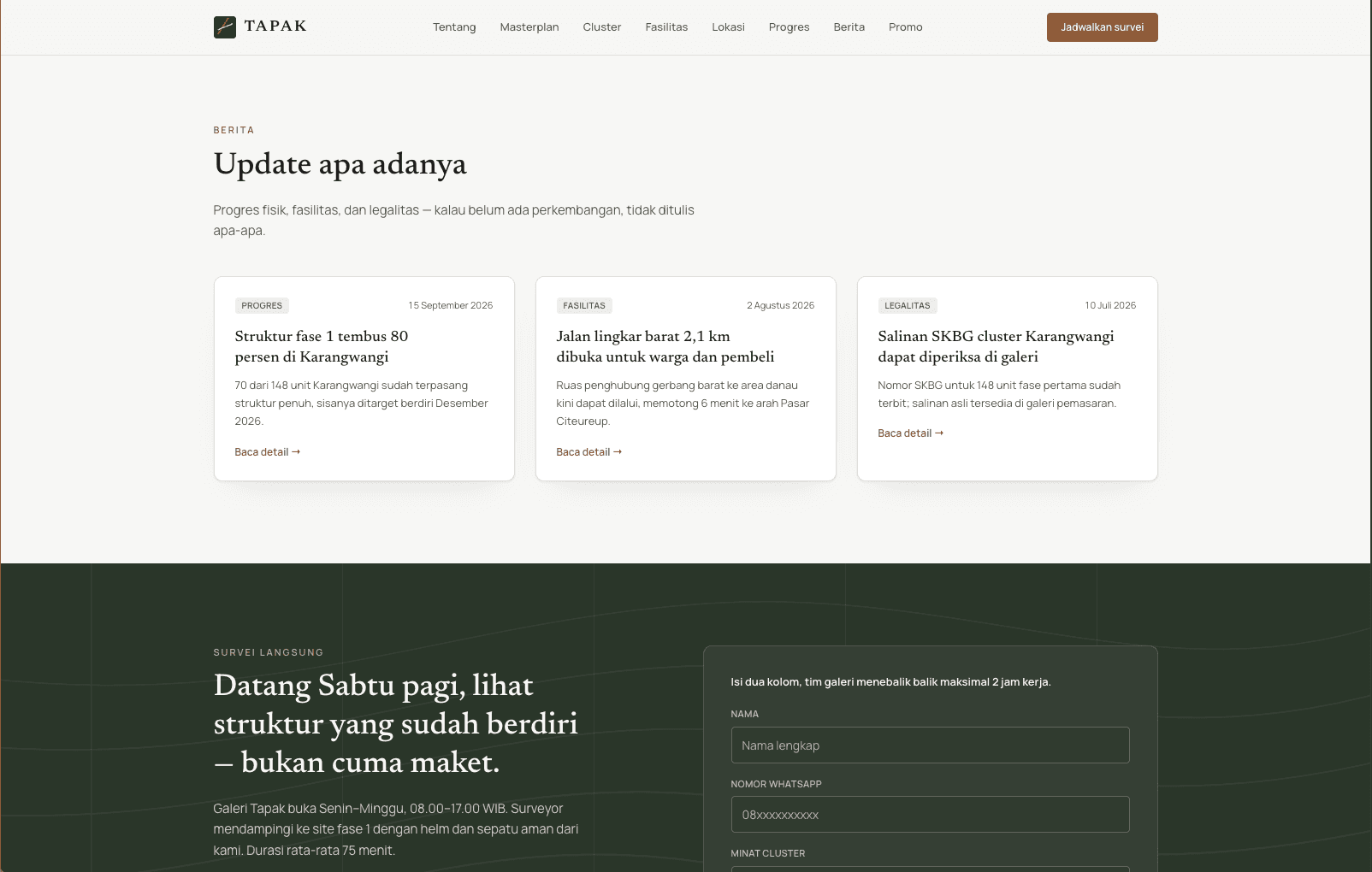Open the Jalan lingkar barat article title

665,346
